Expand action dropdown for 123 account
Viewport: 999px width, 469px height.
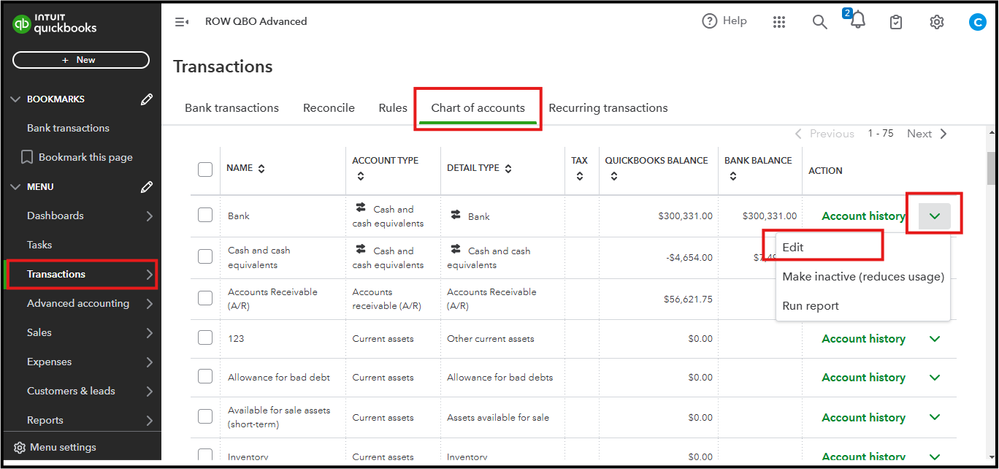[x=935, y=339]
